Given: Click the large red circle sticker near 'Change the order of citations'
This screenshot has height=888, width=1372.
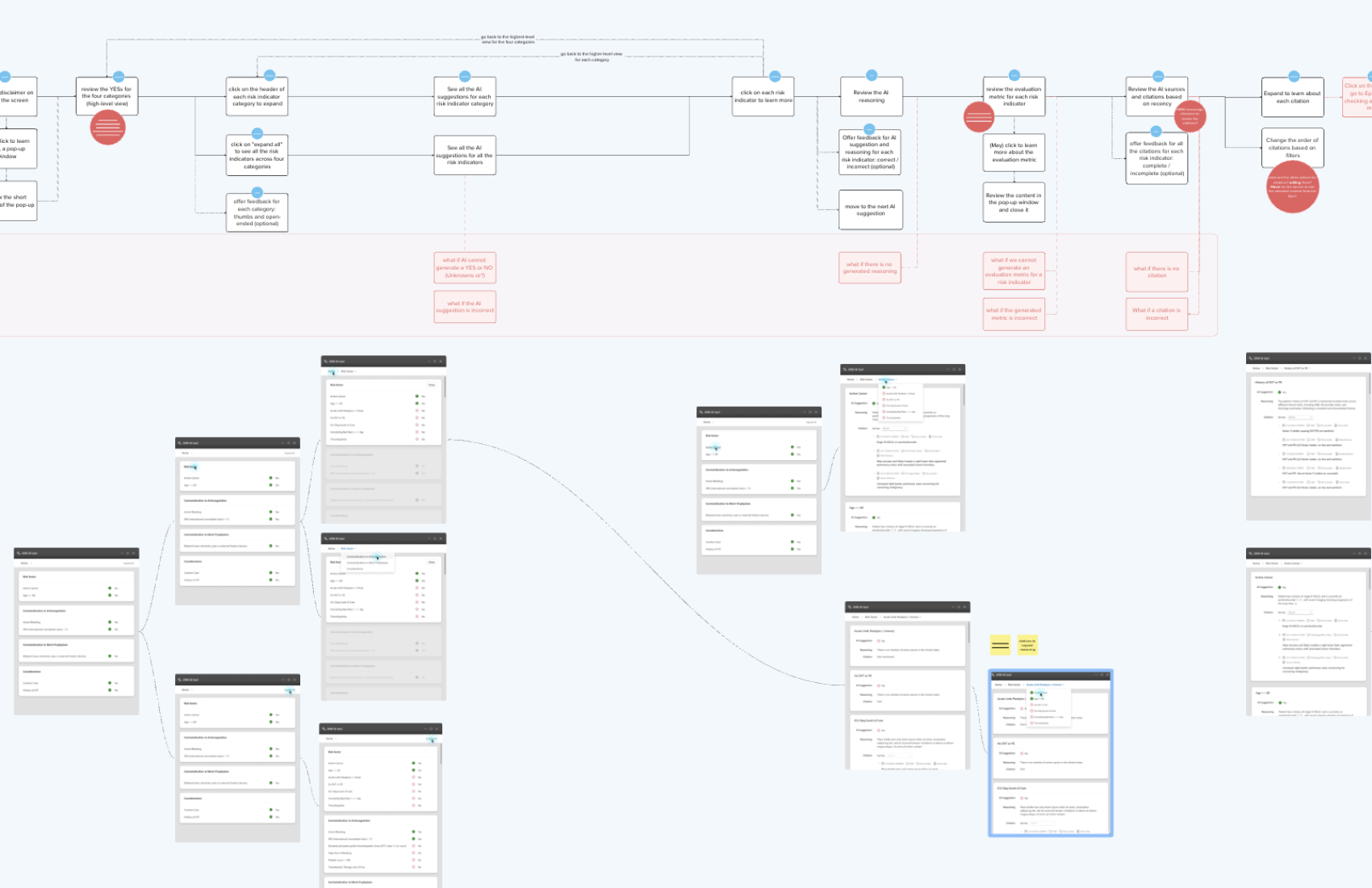Looking at the screenshot, I should (1294, 187).
